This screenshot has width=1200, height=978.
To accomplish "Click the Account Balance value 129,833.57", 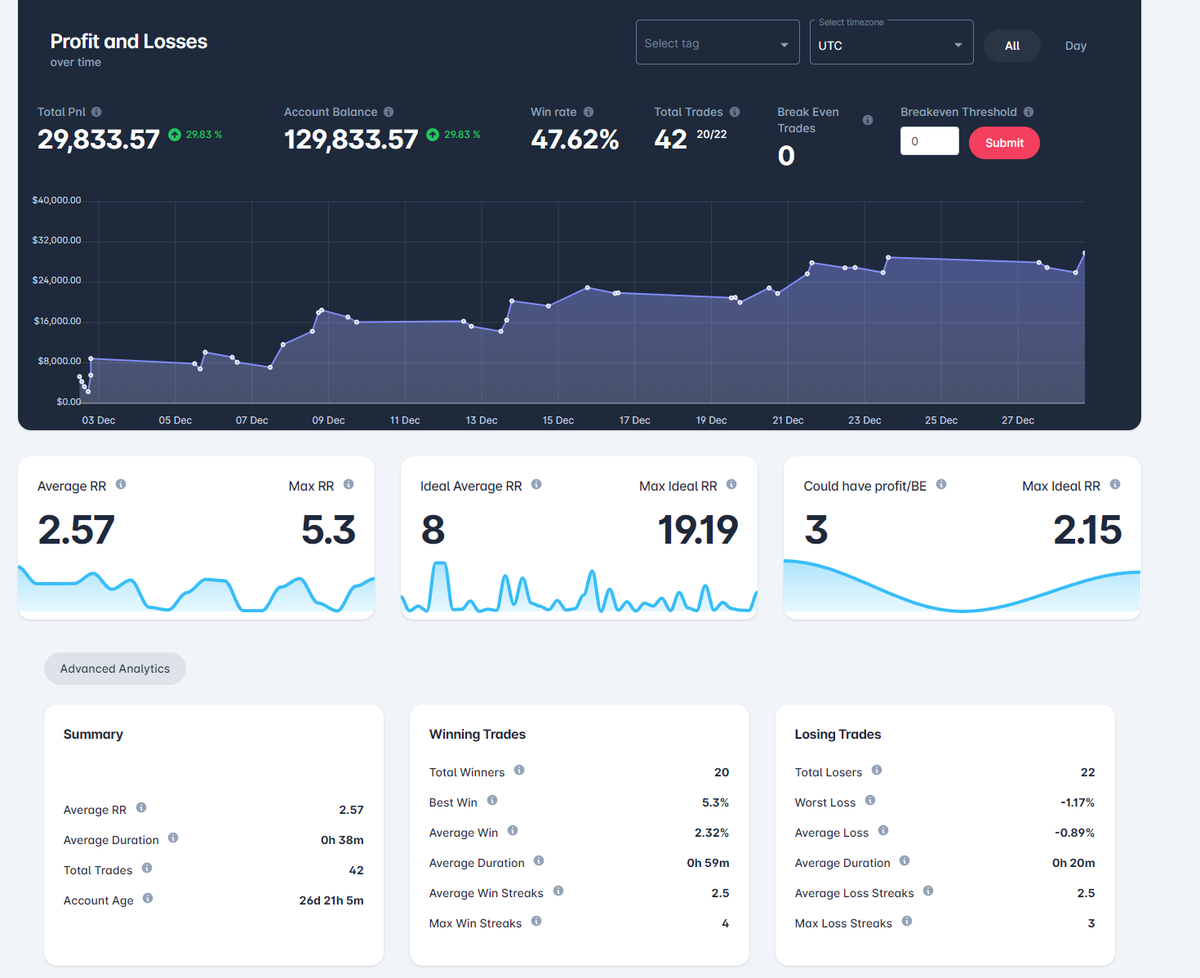I will (x=351, y=140).
